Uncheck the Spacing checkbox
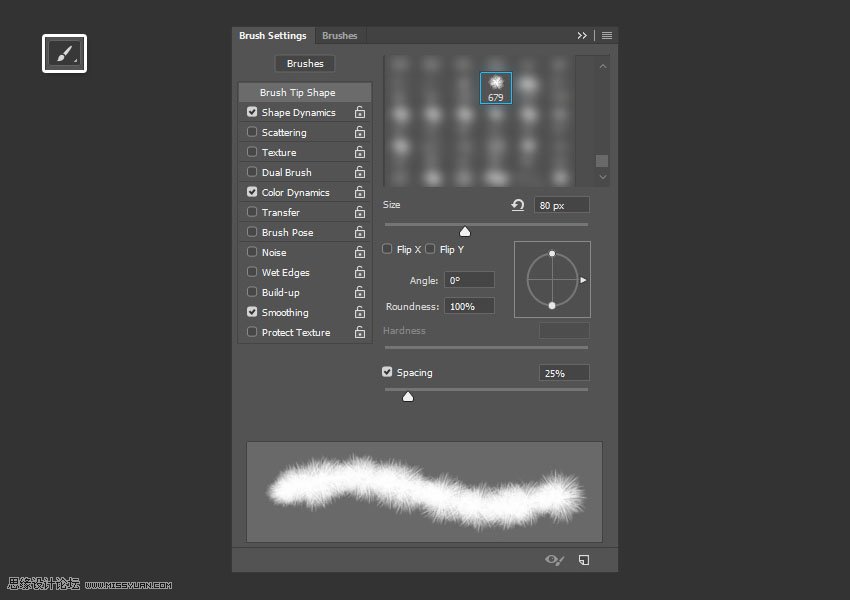 (x=388, y=372)
